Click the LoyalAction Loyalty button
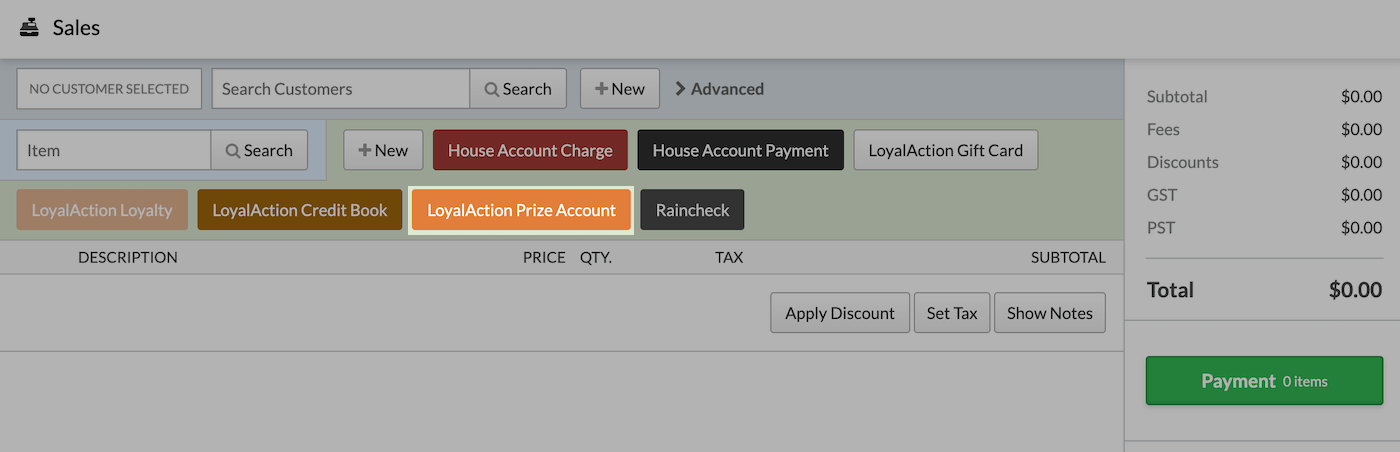This screenshot has width=1400, height=452. pos(102,210)
